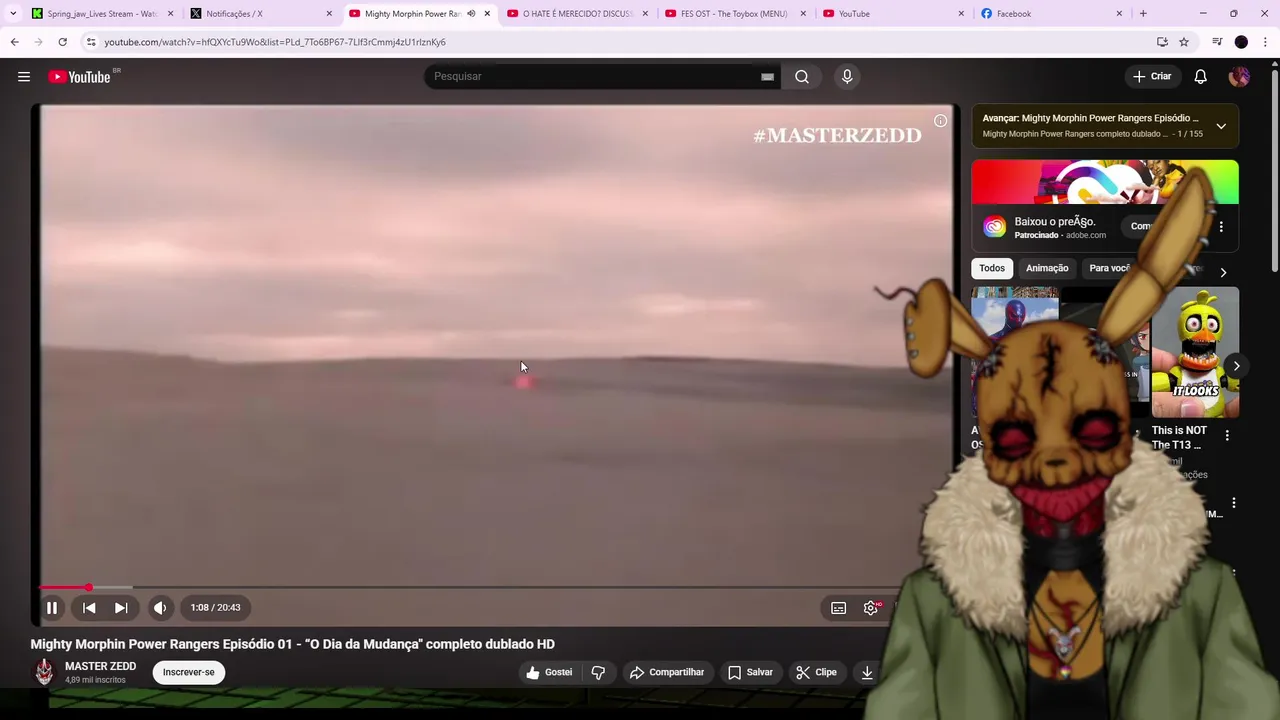This screenshot has width=1280, height=720.
Task: Expand the playlist panel chevron
Action: tap(1221, 126)
